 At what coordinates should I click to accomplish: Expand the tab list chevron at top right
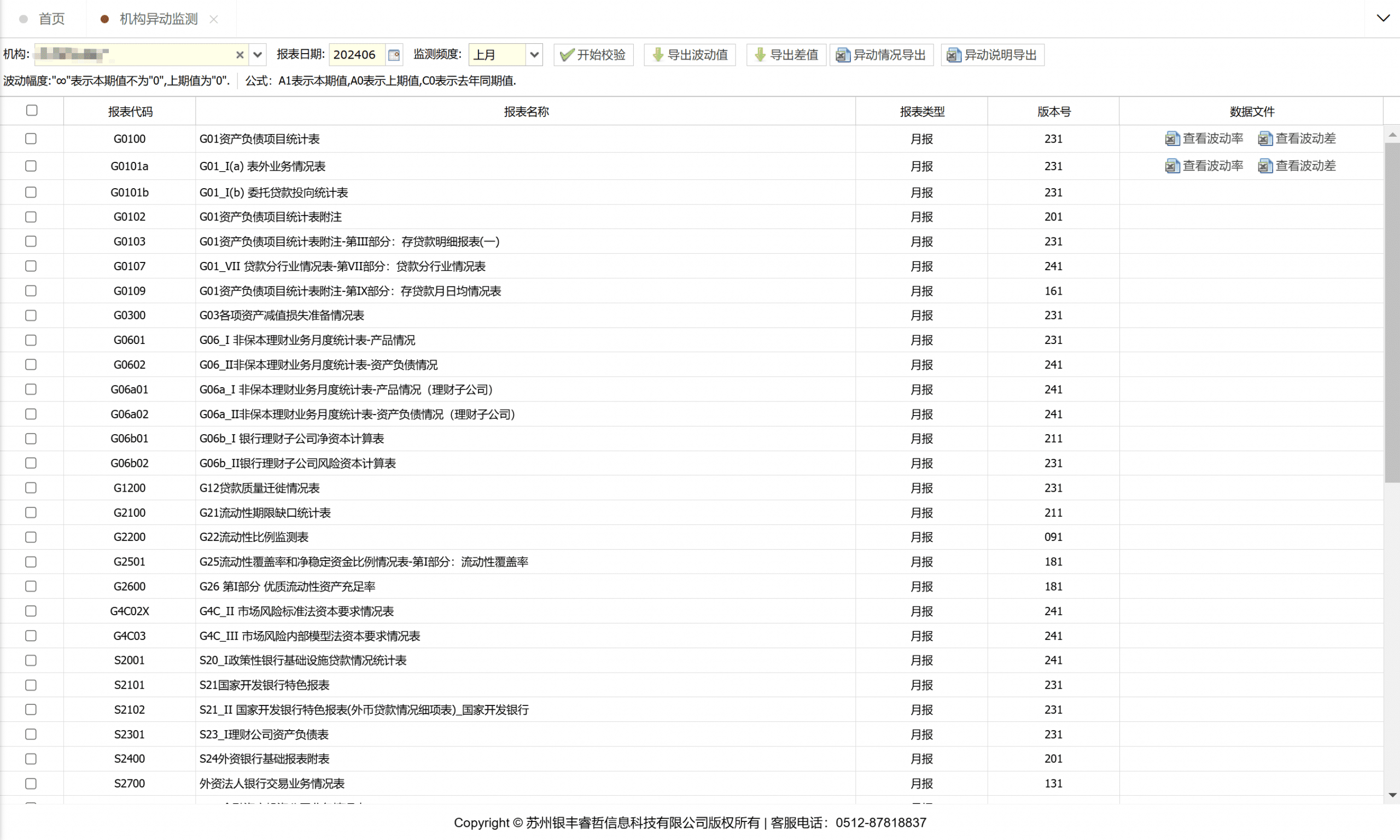[x=1383, y=18]
